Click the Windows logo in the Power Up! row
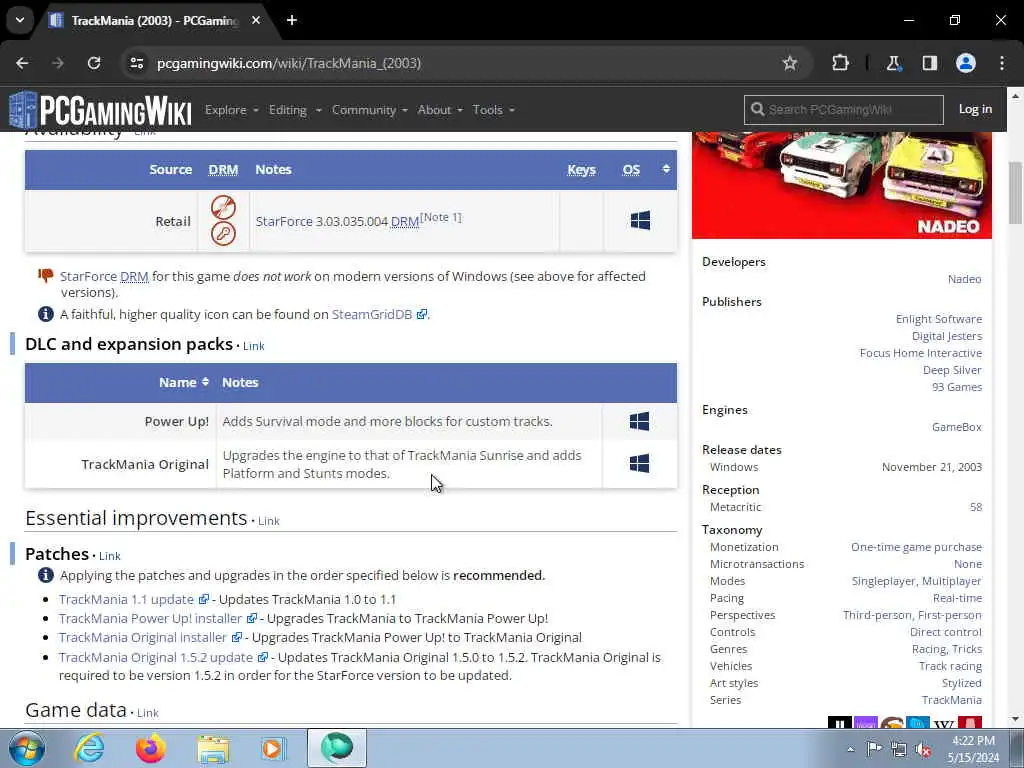This screenshot has height=768, width=1024. pos(639,421)
